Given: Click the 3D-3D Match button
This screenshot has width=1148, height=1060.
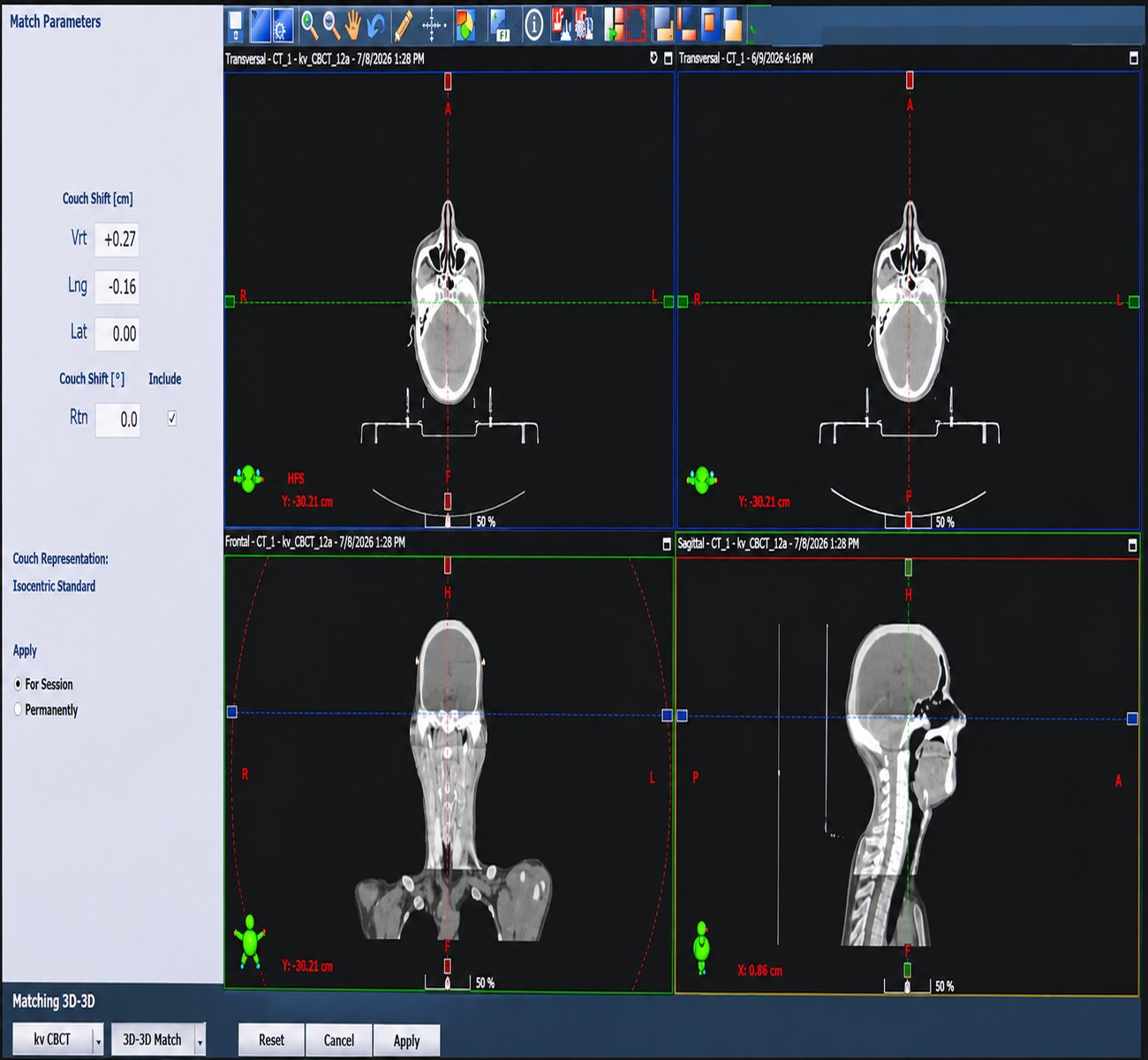Looking at the screenshot, I should tap(152, 1040).
